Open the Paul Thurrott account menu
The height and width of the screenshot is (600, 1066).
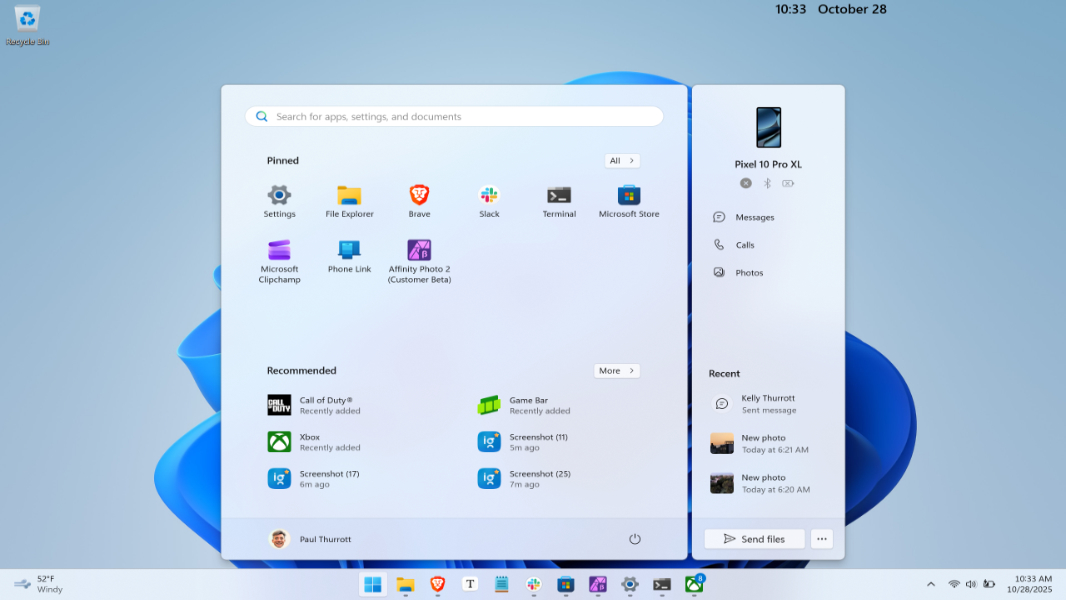click(311, 539)
